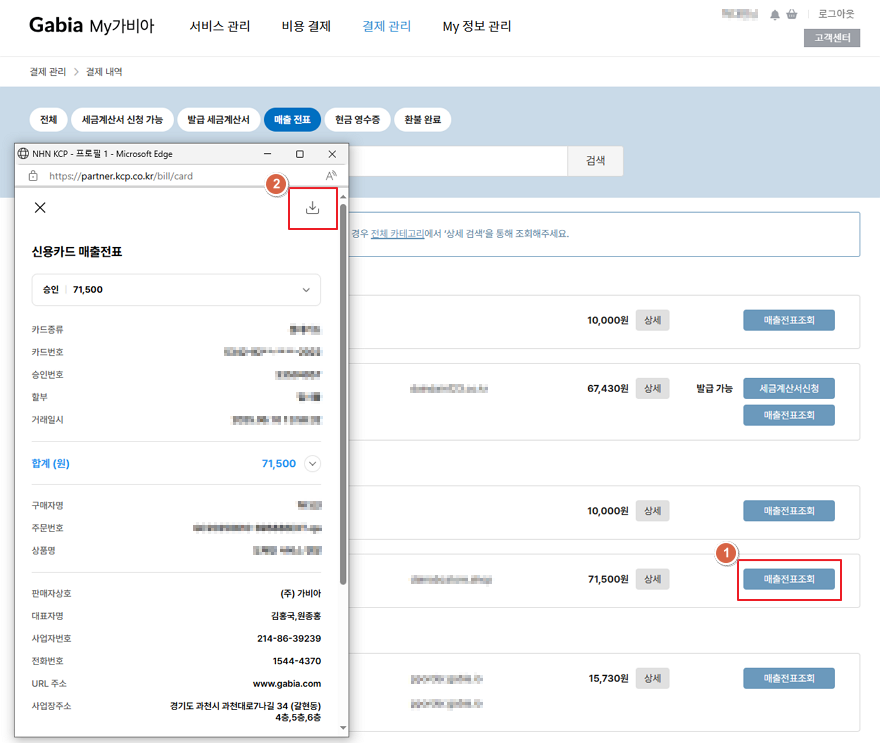Click the 67,430원 amount
Screen dimensions: 880x743
[608, 388]
